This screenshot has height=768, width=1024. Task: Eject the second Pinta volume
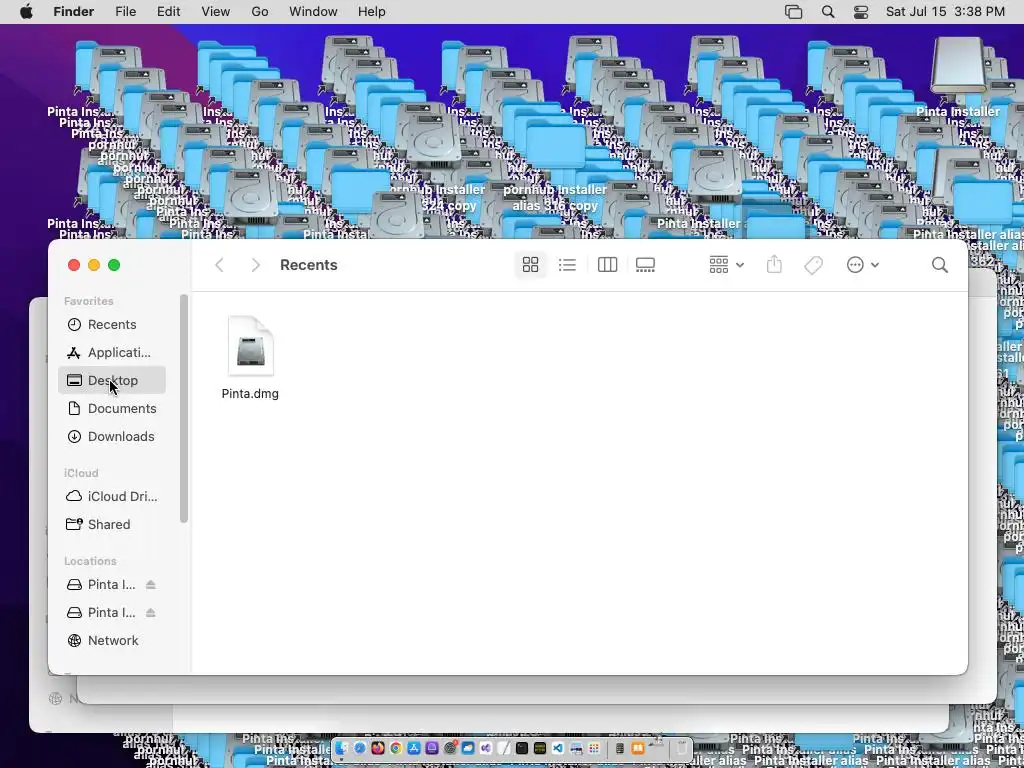(x=151, y=613)
